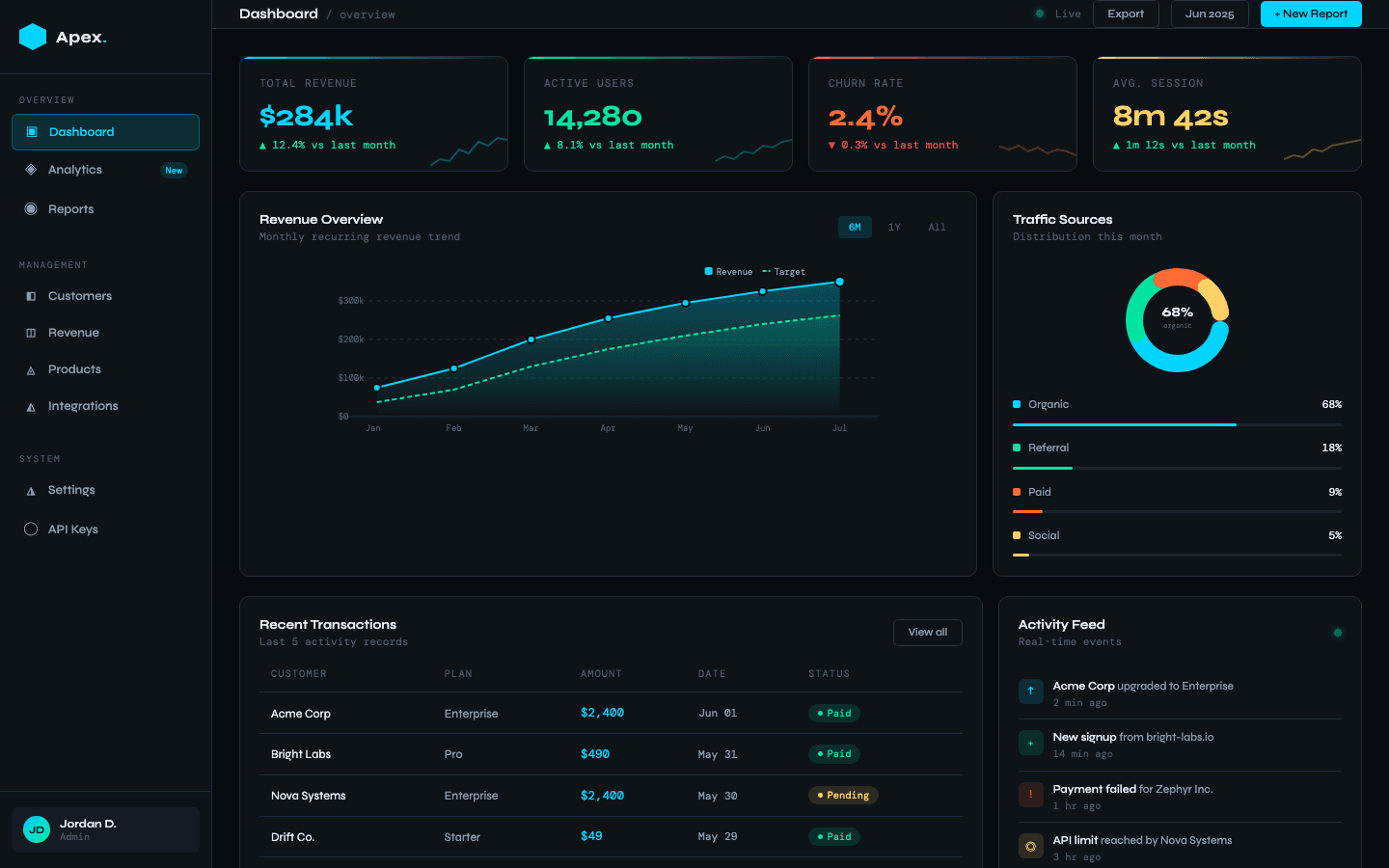1389x868 pixels.
Task: Click the Settings sidebar icon
Action: pyautogui.click(x=31, y=491)
